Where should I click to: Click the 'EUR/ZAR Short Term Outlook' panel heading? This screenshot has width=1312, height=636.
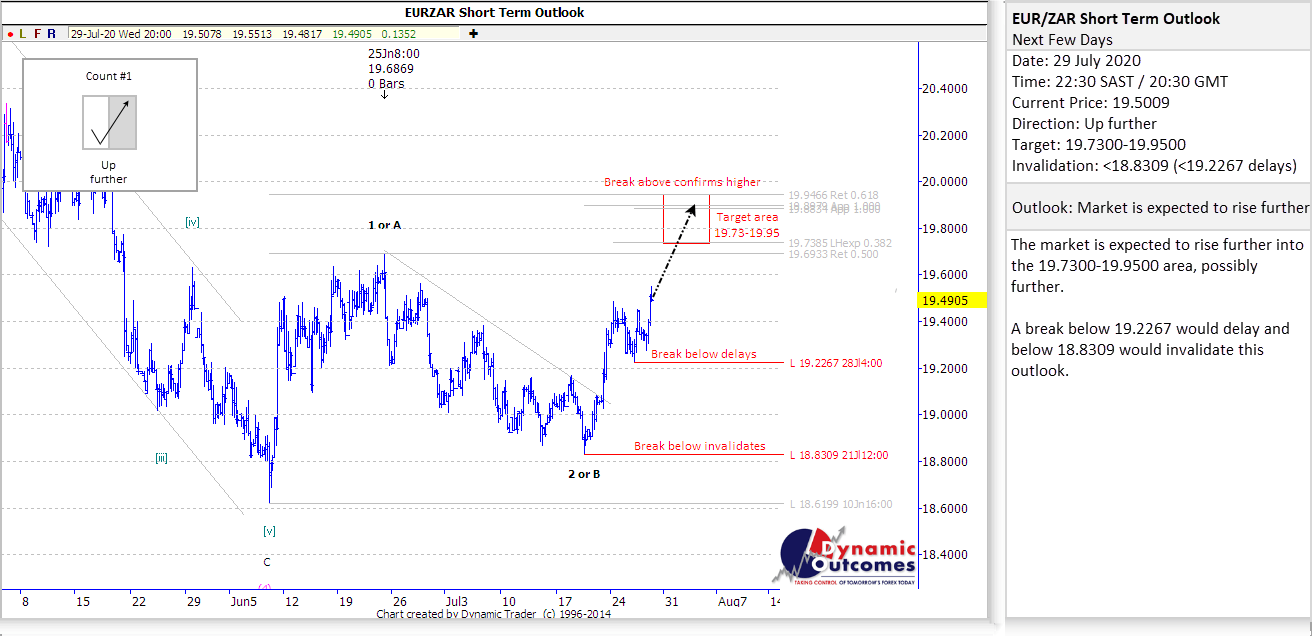pos(1116,18)
